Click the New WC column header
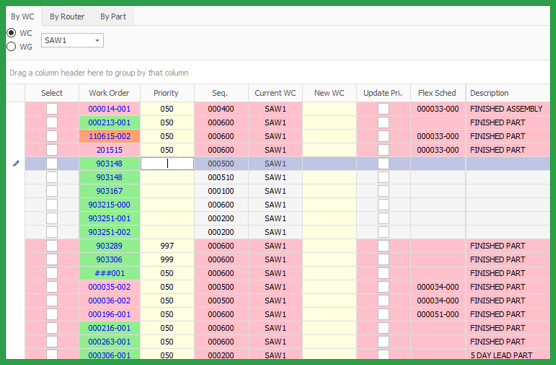The image size is (556, 365). [x=329, y=93]
